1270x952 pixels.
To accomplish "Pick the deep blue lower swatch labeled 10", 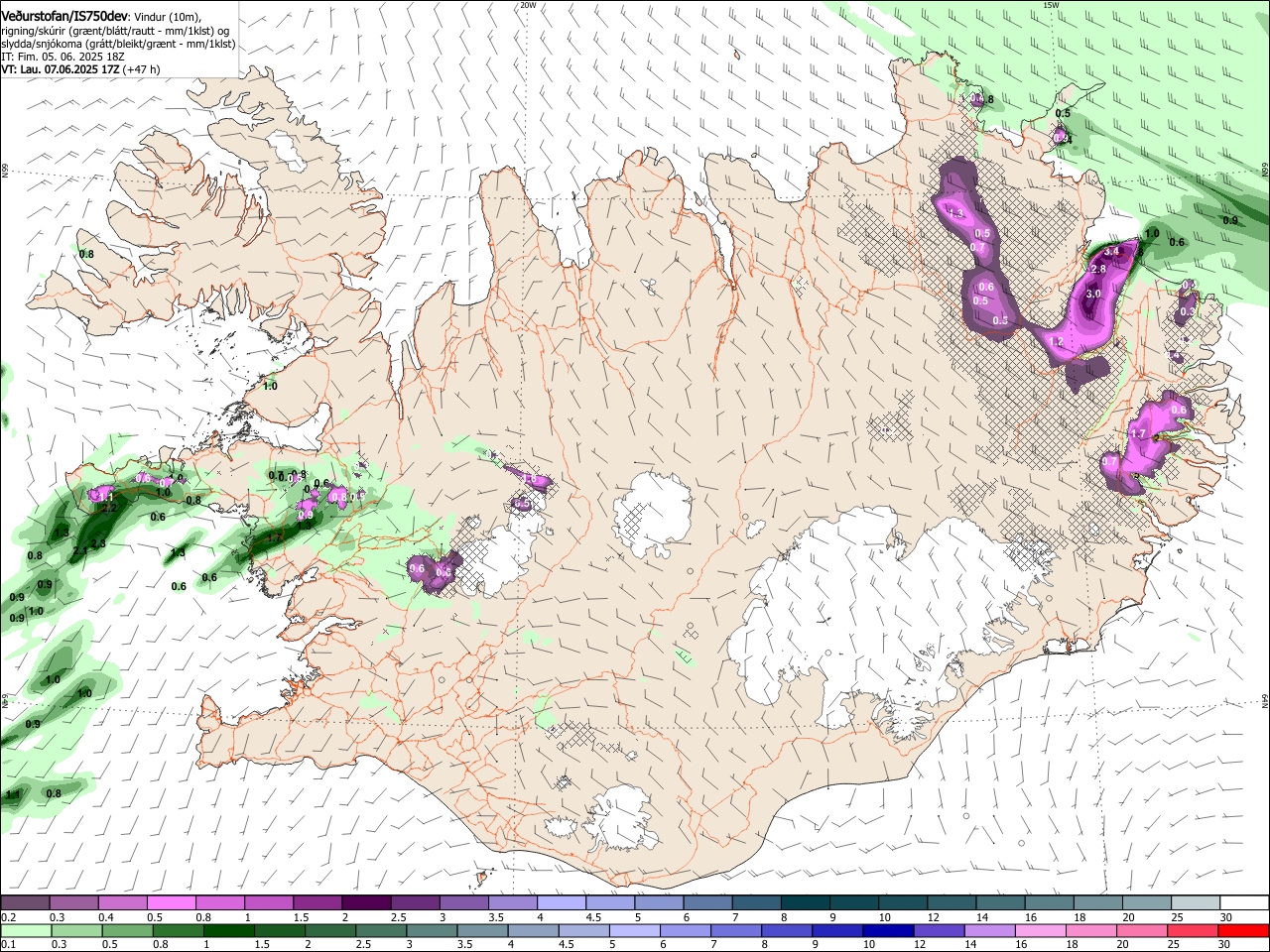I will 887,930.
